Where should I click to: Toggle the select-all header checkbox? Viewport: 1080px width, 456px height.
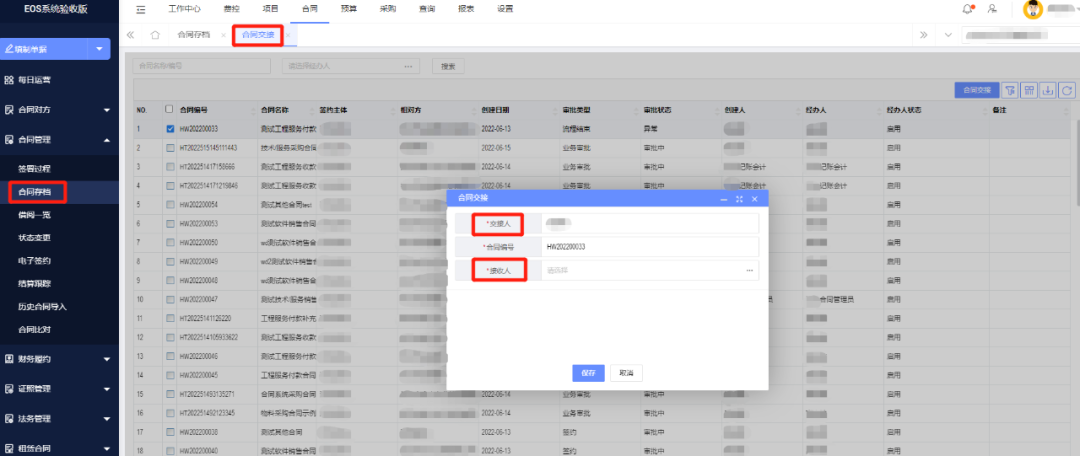[169, 109]
